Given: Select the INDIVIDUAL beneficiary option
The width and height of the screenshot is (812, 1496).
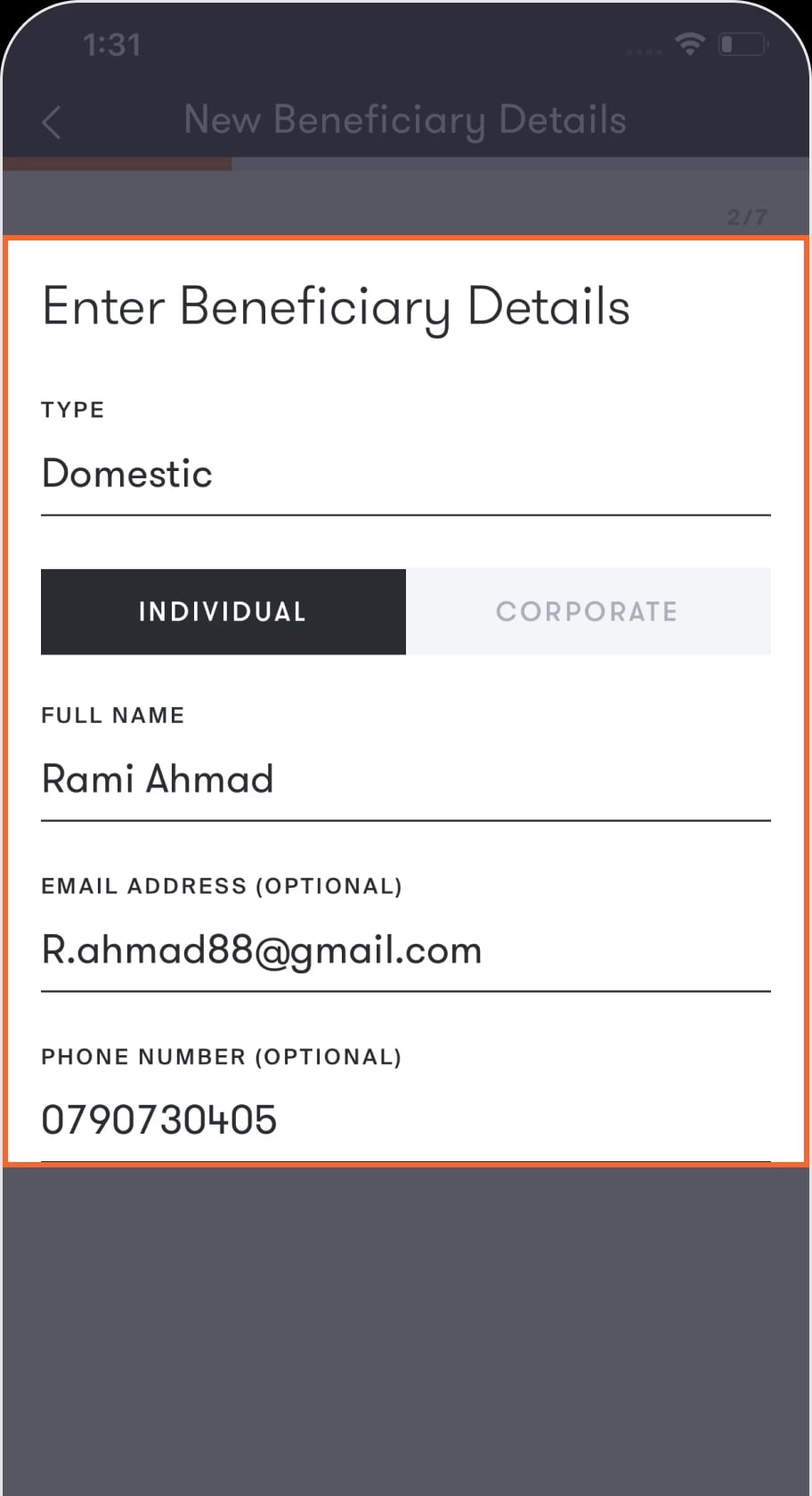Looking at the screenshot, I should pos(223,612).
